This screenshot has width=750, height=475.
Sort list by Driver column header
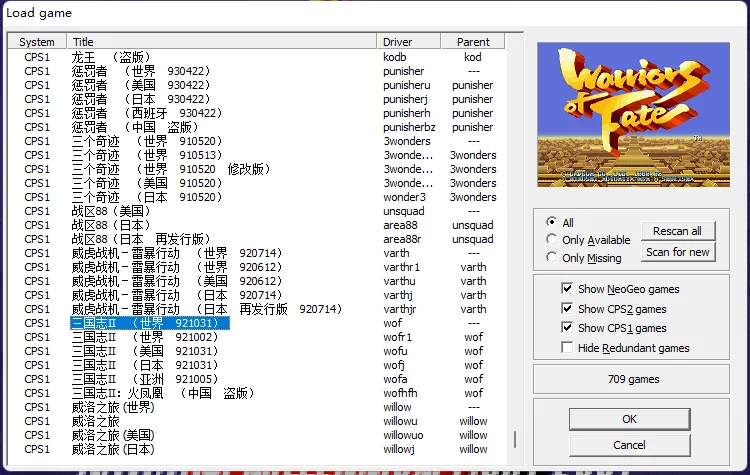(409, 42)
